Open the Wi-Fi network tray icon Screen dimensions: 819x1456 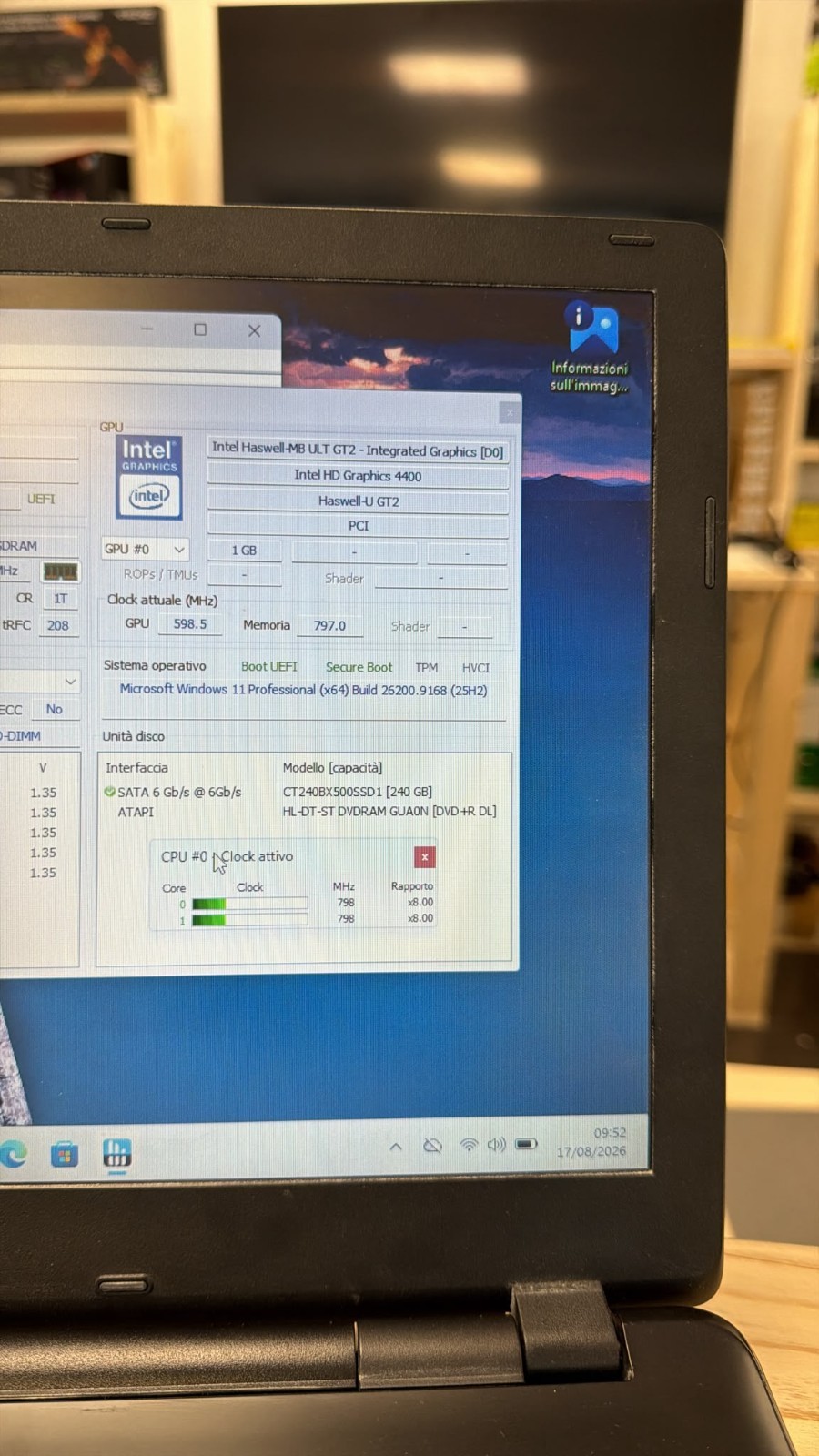[x=469, y=1145]
